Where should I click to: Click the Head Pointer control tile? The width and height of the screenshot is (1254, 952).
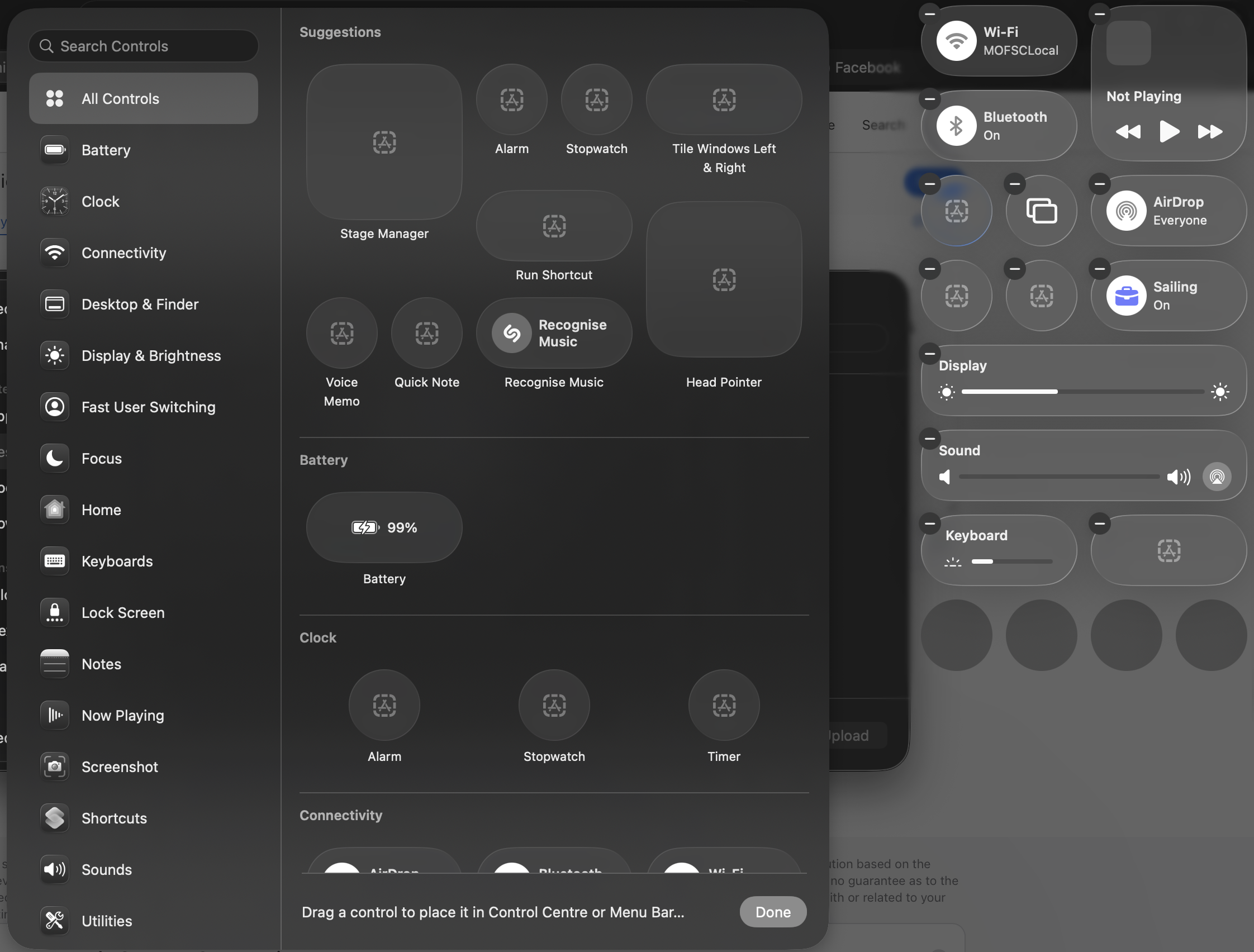tap(723, 279)
